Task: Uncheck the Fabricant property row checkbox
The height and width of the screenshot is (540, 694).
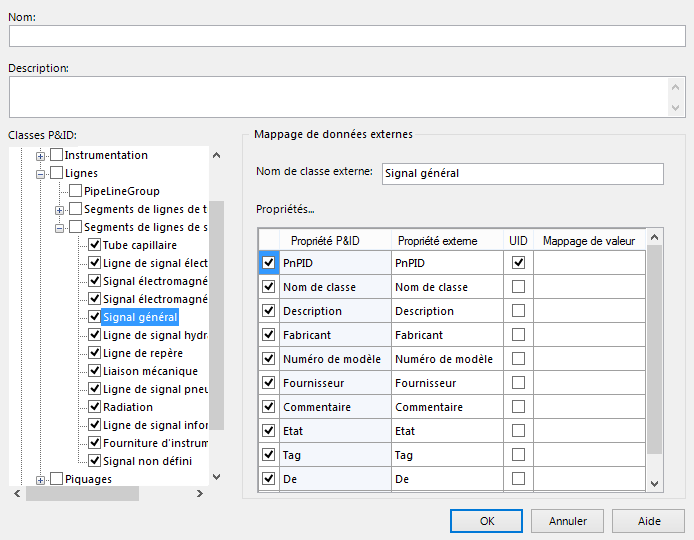Action: click(x=268, y=335)
